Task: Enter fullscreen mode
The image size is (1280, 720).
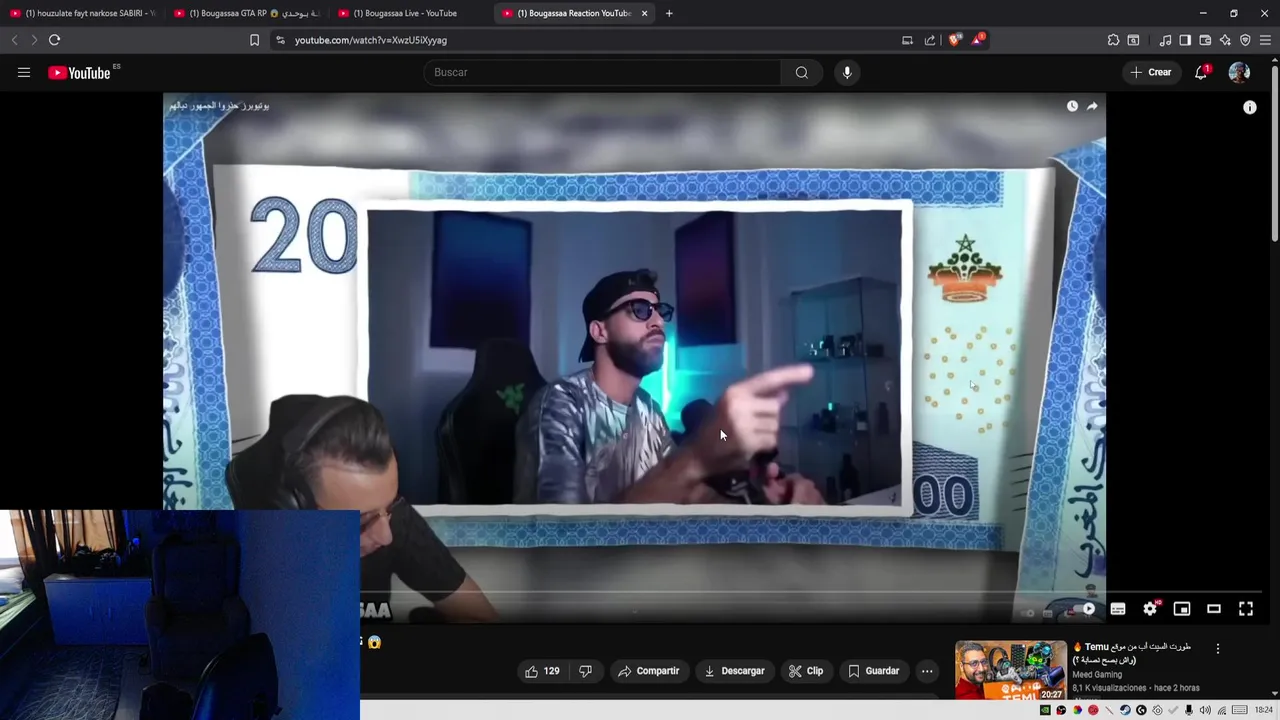Action: click(x=1246, y=608)
